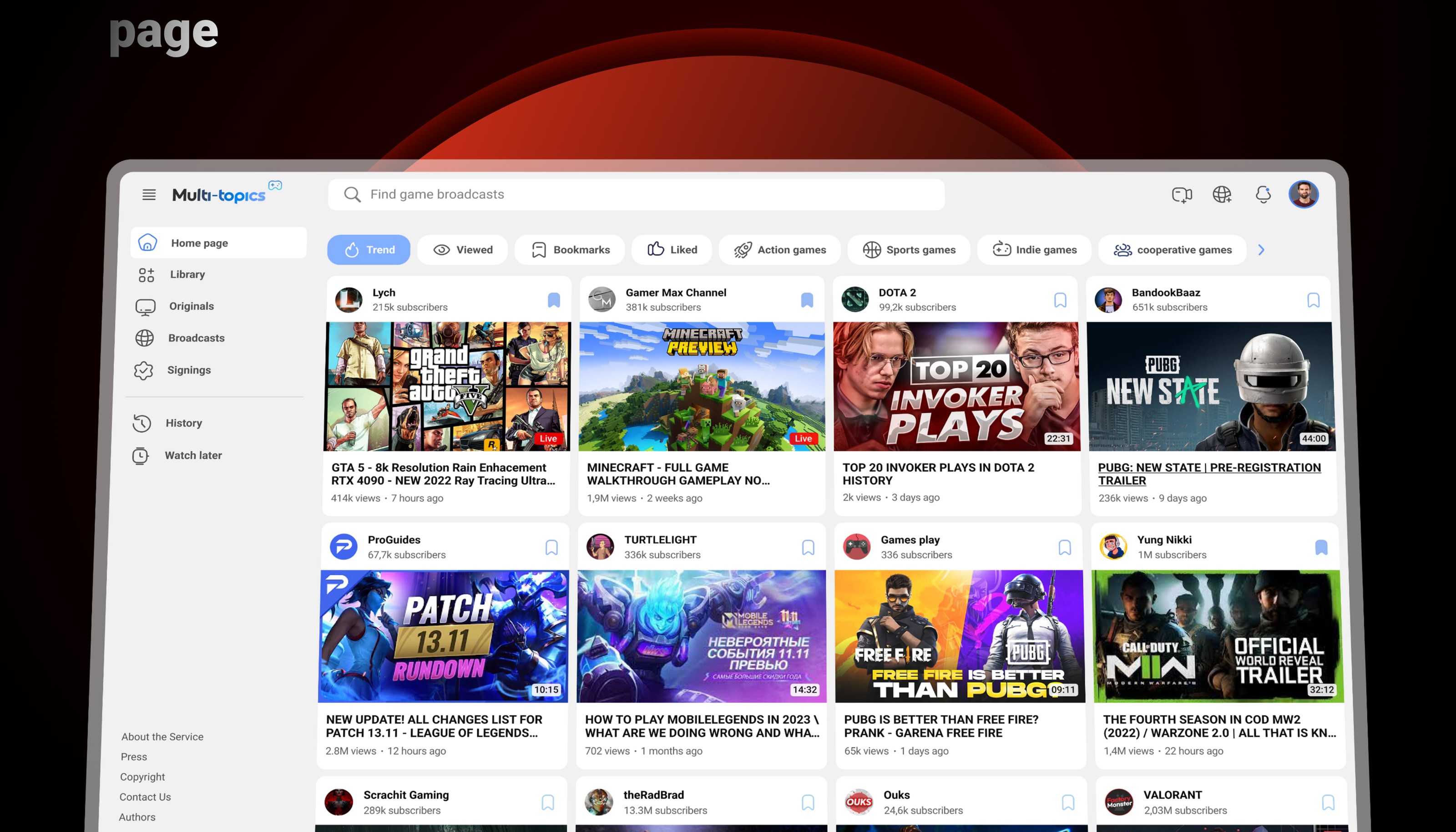Click the add broadcast screen icon
The image size is (1456, 832).
click(x=1181, y=195)
